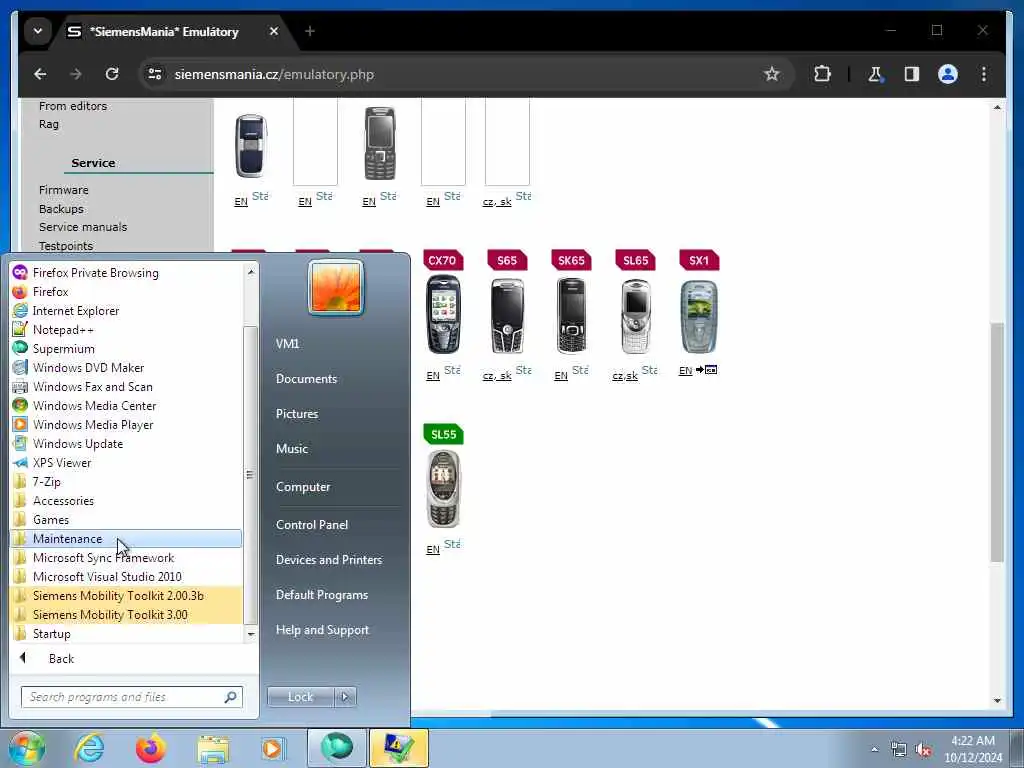This screenshot has width=1024, height=768.
Task: Click the Search programs and files box
Action: tap(131, 697)
